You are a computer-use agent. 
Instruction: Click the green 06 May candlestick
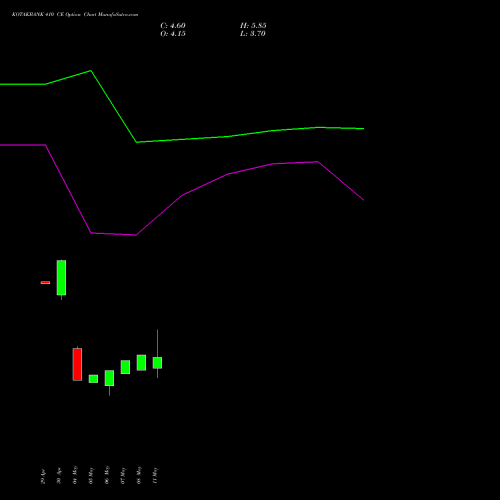(x=109, y=378)
